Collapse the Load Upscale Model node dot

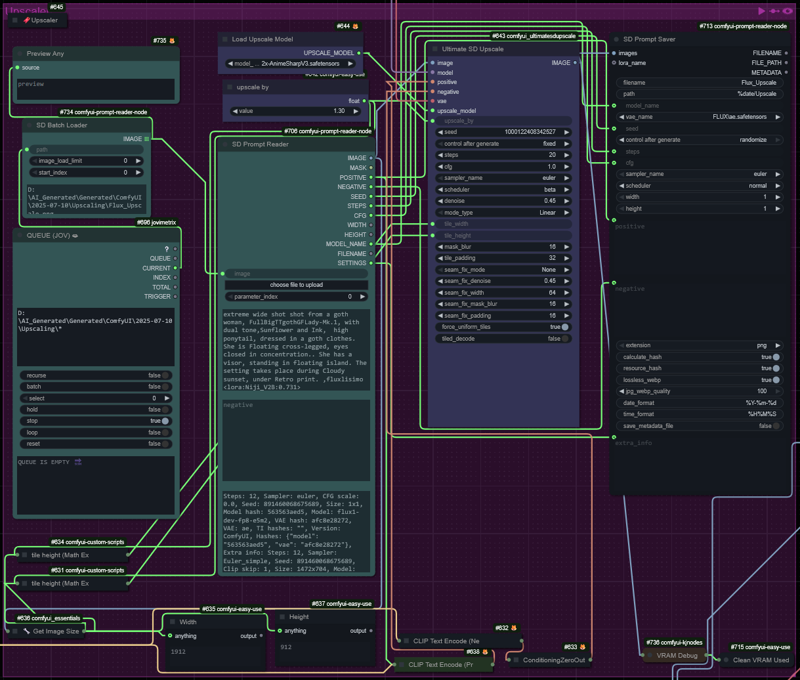pos(225,39)
